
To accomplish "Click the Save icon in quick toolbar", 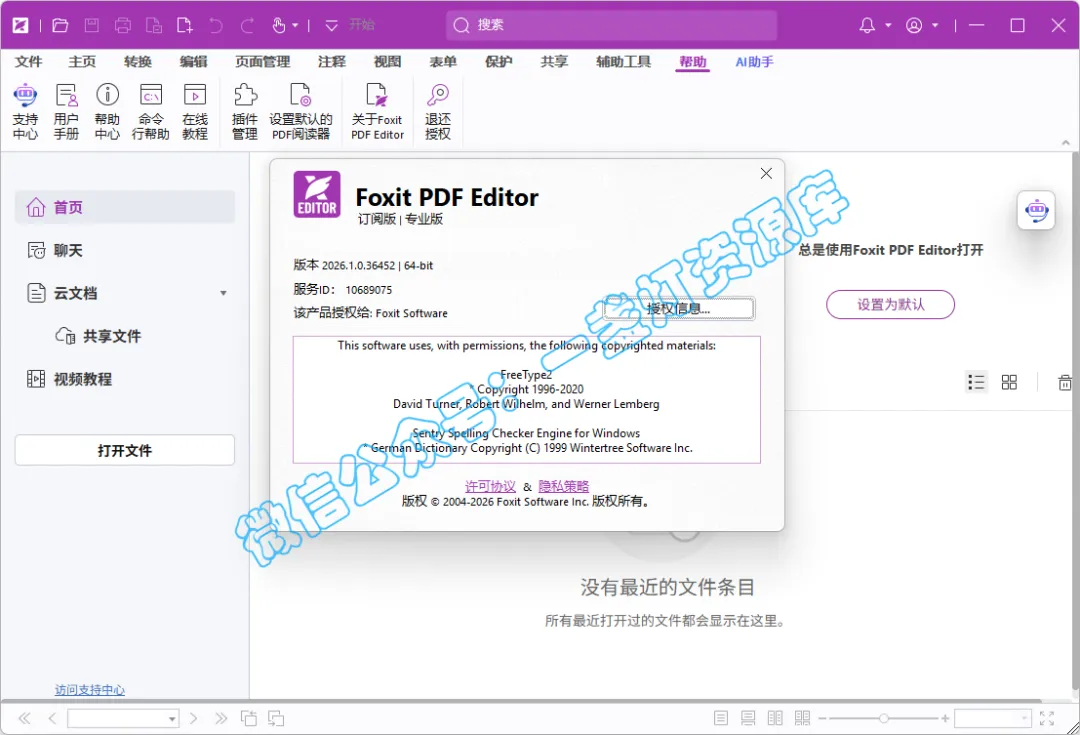I will click(x=92, y=25).
